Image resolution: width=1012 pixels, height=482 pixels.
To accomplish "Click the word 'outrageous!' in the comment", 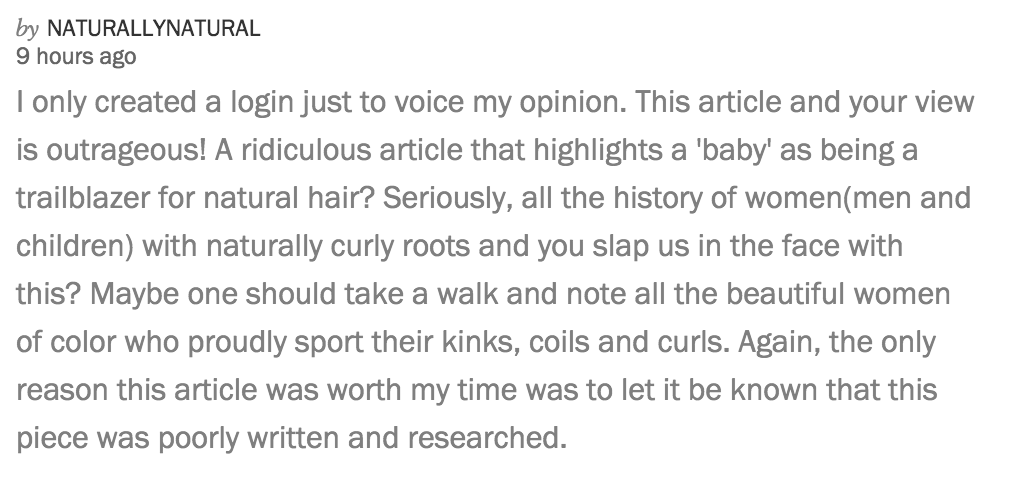I will click(124, 151).
